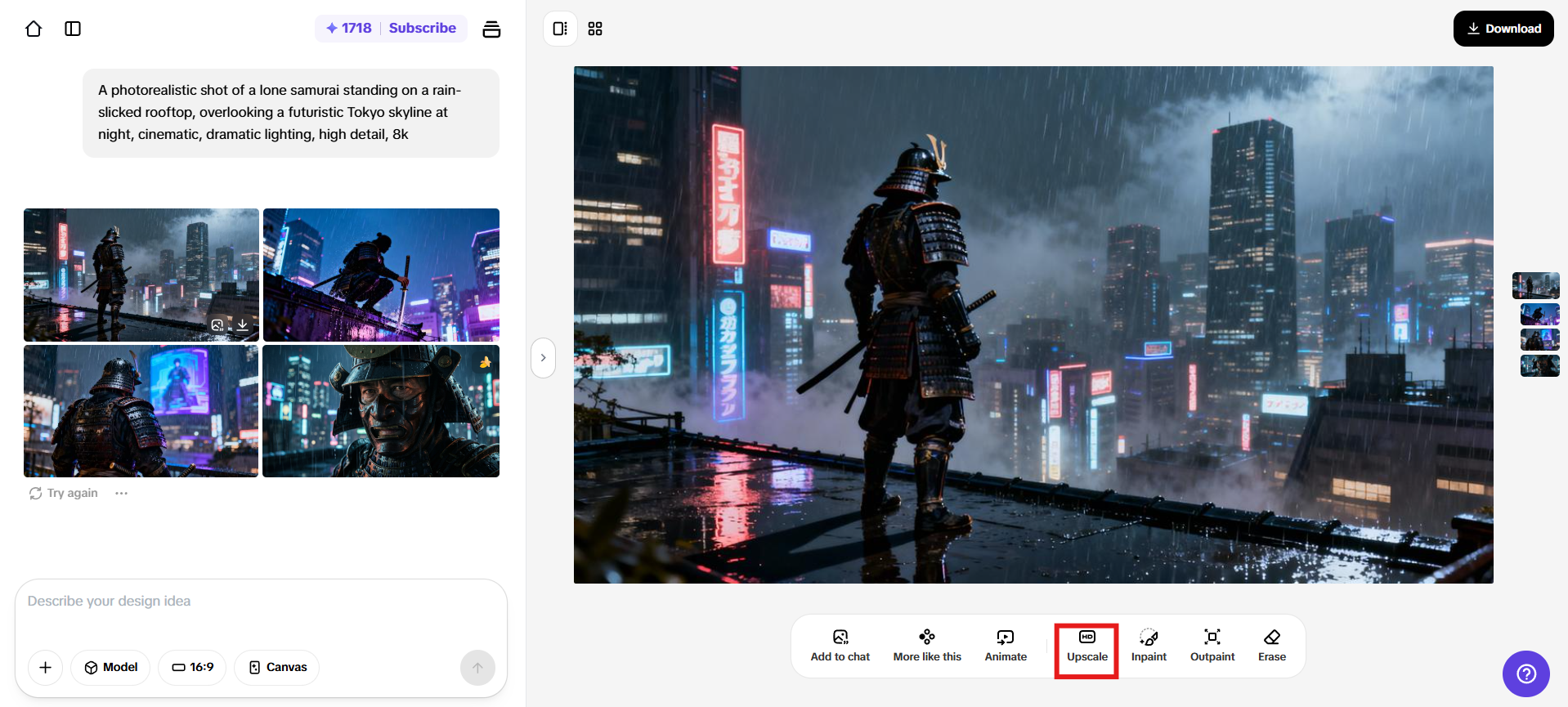Open the 16:9 aspect ratio selector

[x=192, y=668]
